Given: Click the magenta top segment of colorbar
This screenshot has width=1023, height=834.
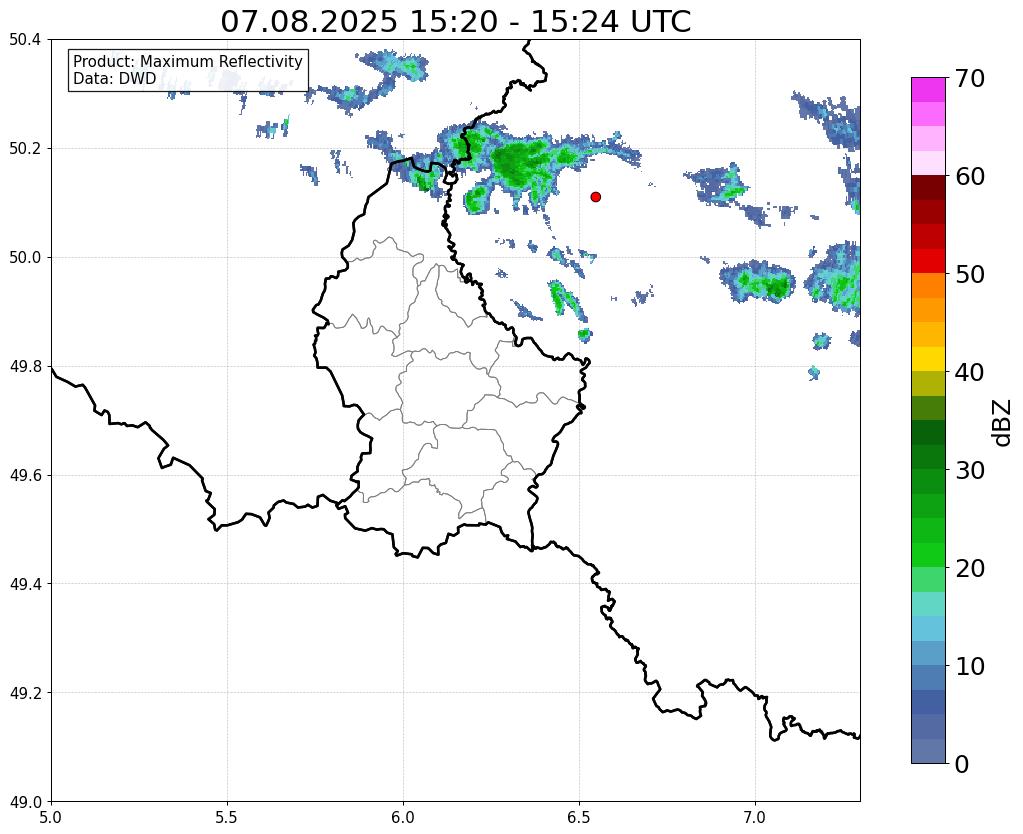Looking at the screenshot, I should point(928,90).
